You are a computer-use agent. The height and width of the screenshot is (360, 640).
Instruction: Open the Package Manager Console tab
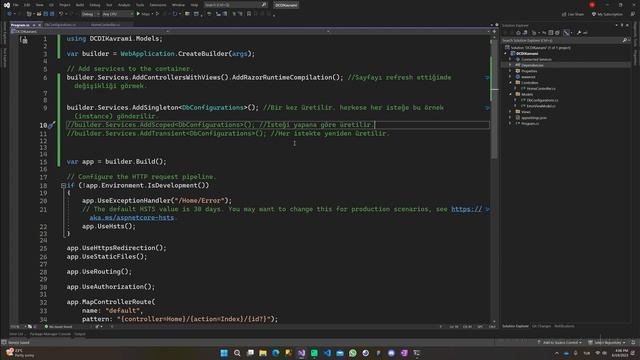point(50,334)
